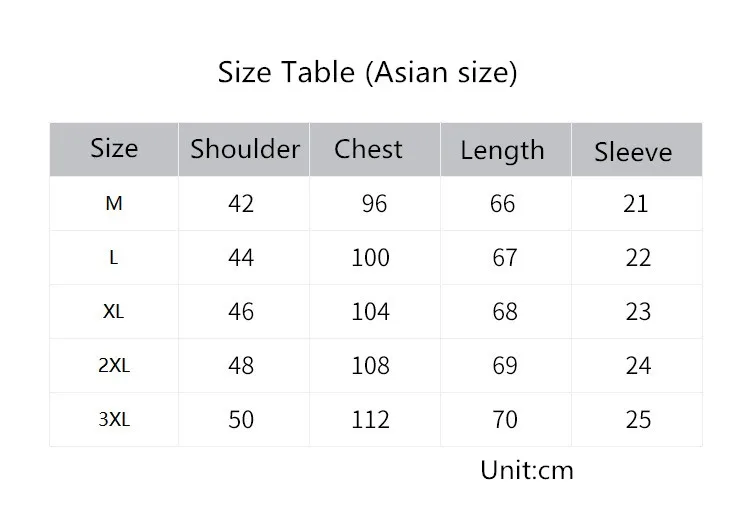Viewport: 750px width, 530px height.
Task: Click sleeve value 25 for 3XL
Action: (638, 420)
